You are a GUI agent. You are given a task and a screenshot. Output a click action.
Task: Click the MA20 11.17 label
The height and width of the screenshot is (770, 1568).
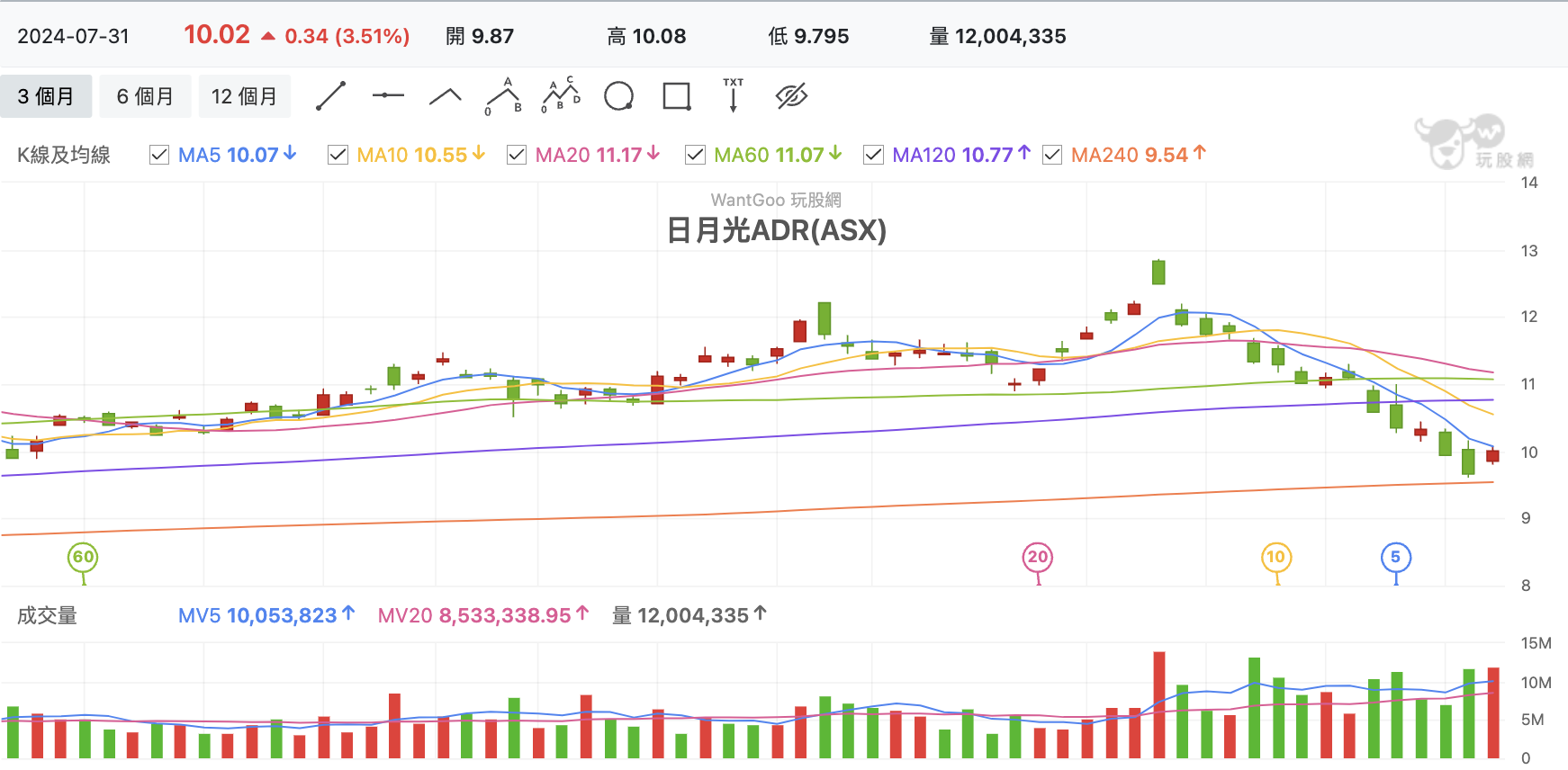[598, 155]
